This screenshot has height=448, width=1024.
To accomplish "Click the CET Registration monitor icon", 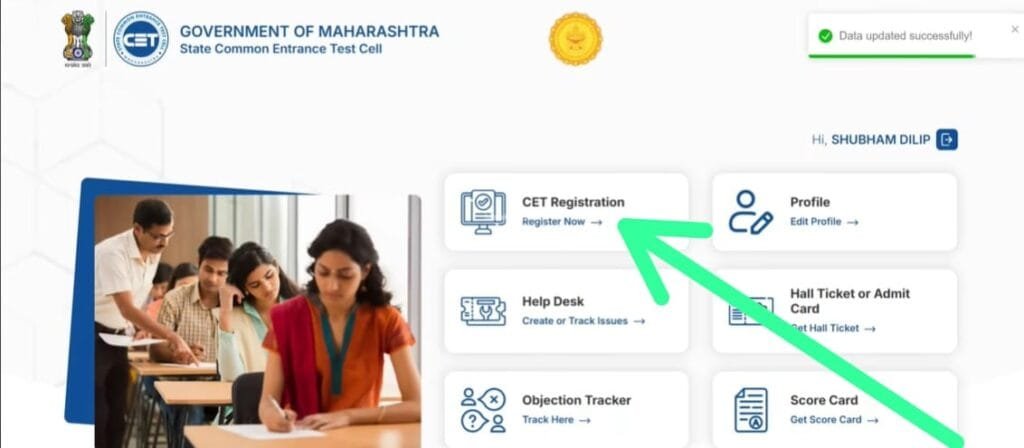I will pyautogui.click(x=483, y=212).
